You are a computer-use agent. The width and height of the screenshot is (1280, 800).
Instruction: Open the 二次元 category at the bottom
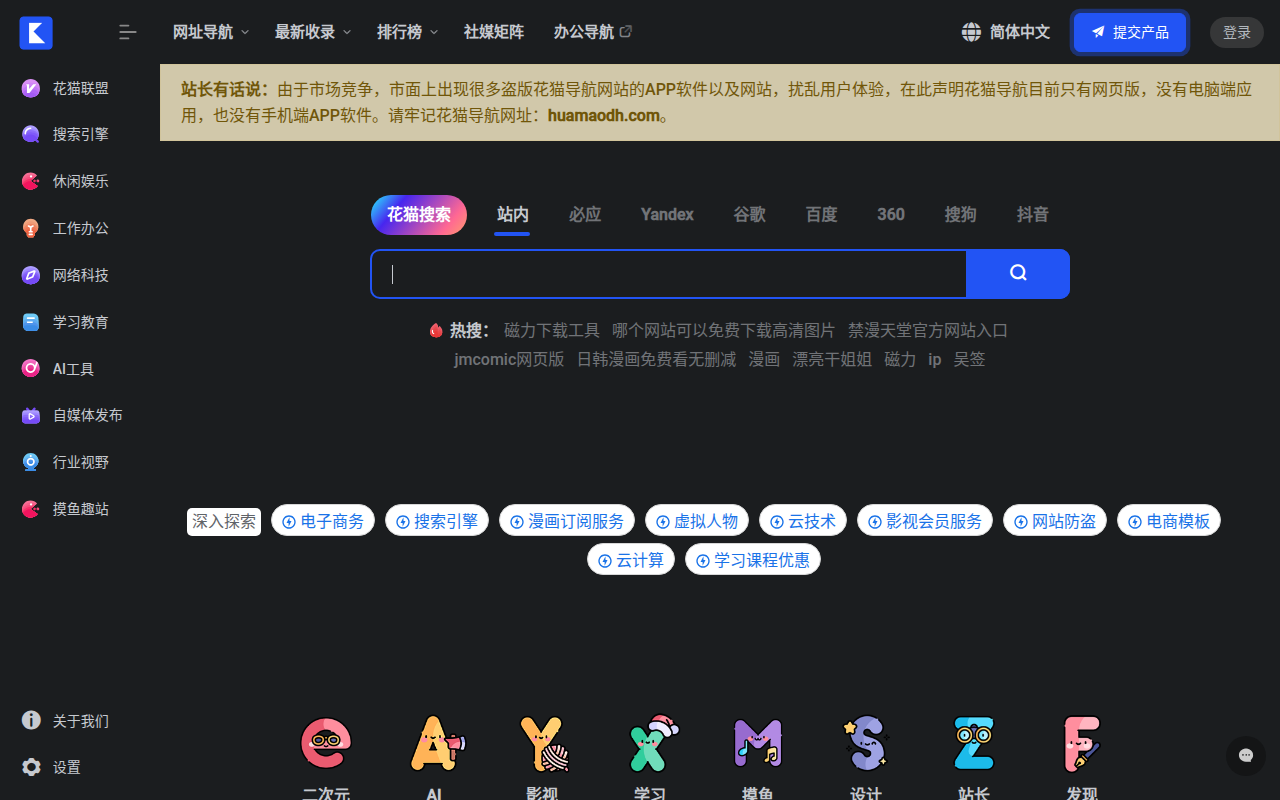325,744
